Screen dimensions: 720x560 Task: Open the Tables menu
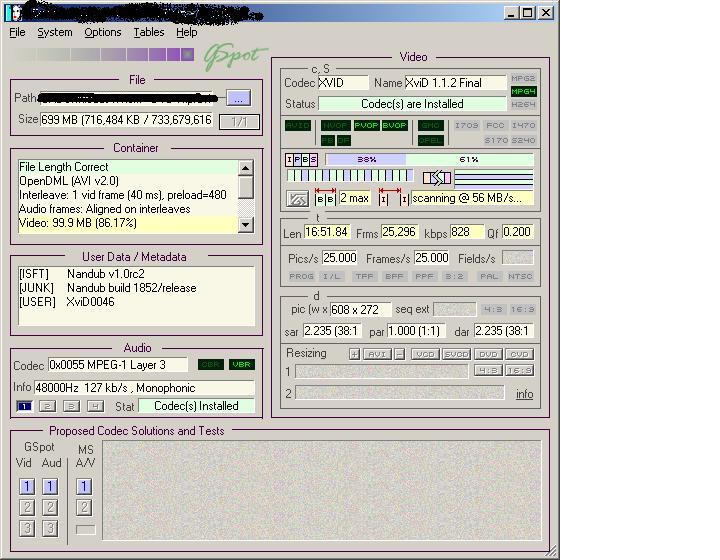[x=149, y=32]
